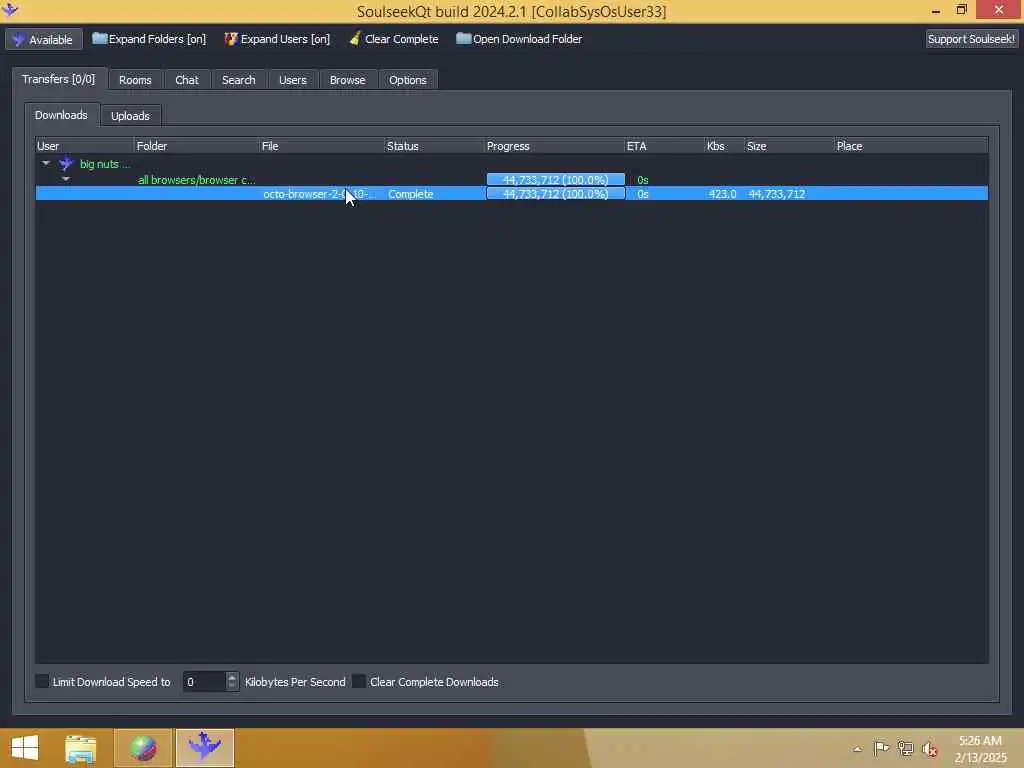
Task: Click the 423.0 Kbs value
Action: [722, 194]
